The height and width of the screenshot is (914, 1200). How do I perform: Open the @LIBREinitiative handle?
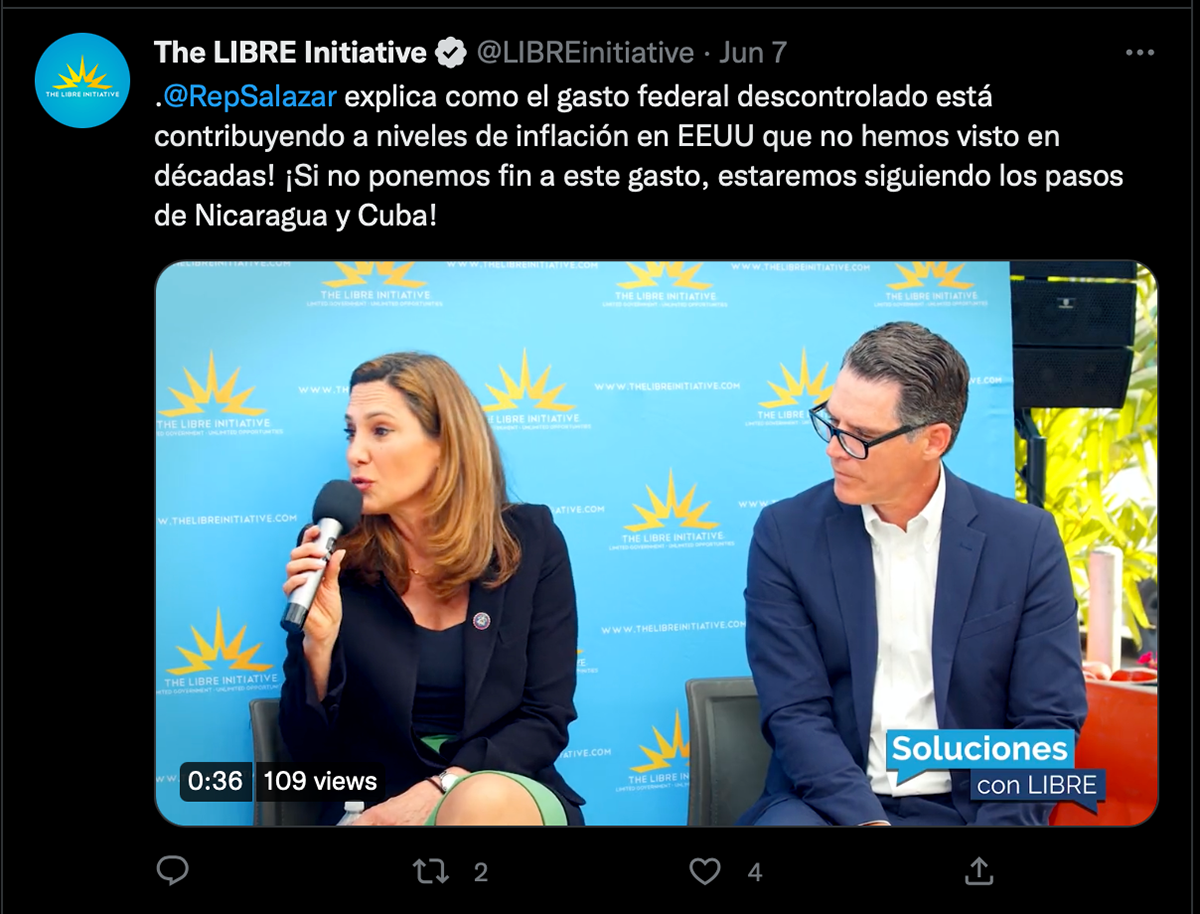[x=585, y=52]
